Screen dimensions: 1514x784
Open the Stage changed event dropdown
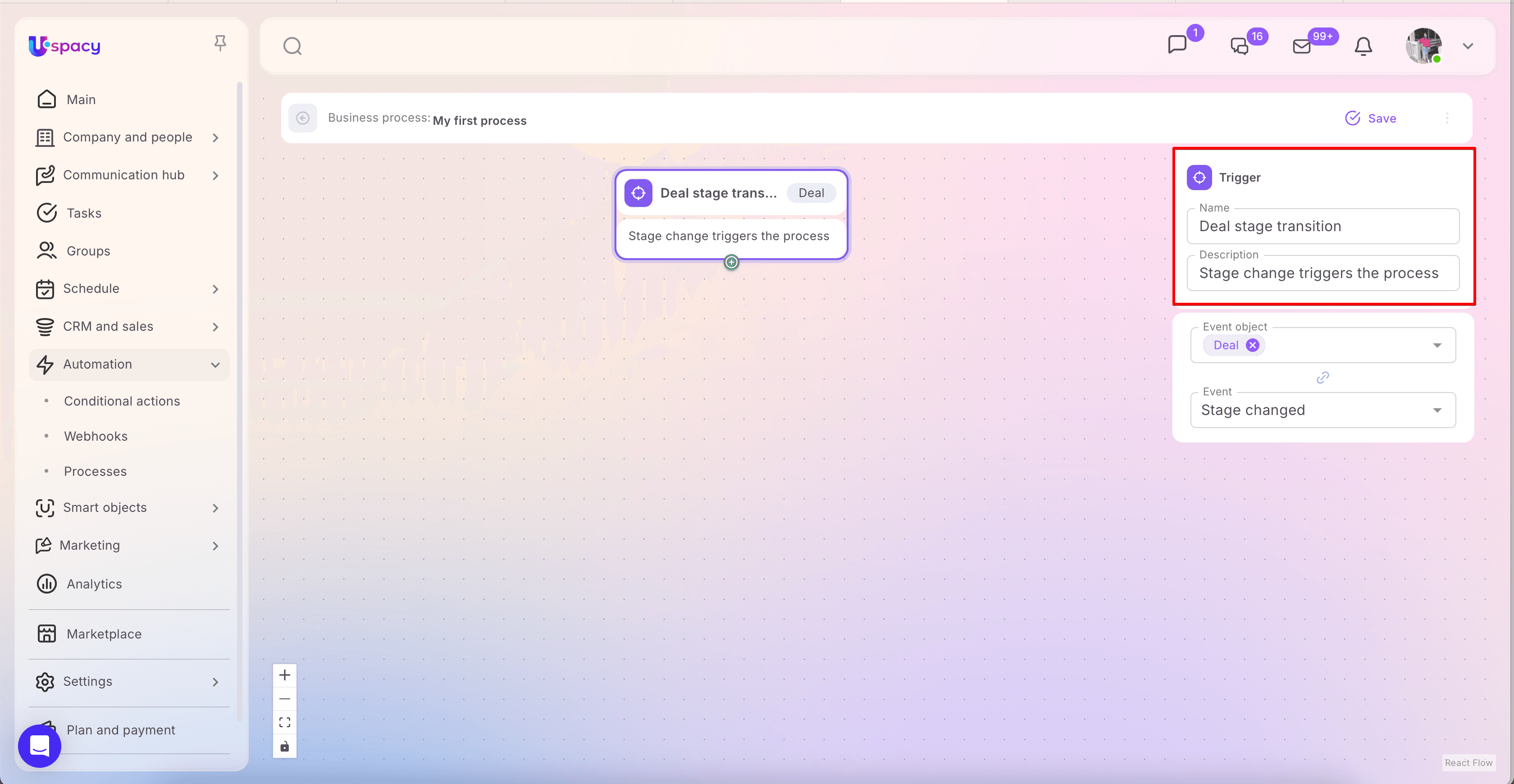click(1436, 410)
